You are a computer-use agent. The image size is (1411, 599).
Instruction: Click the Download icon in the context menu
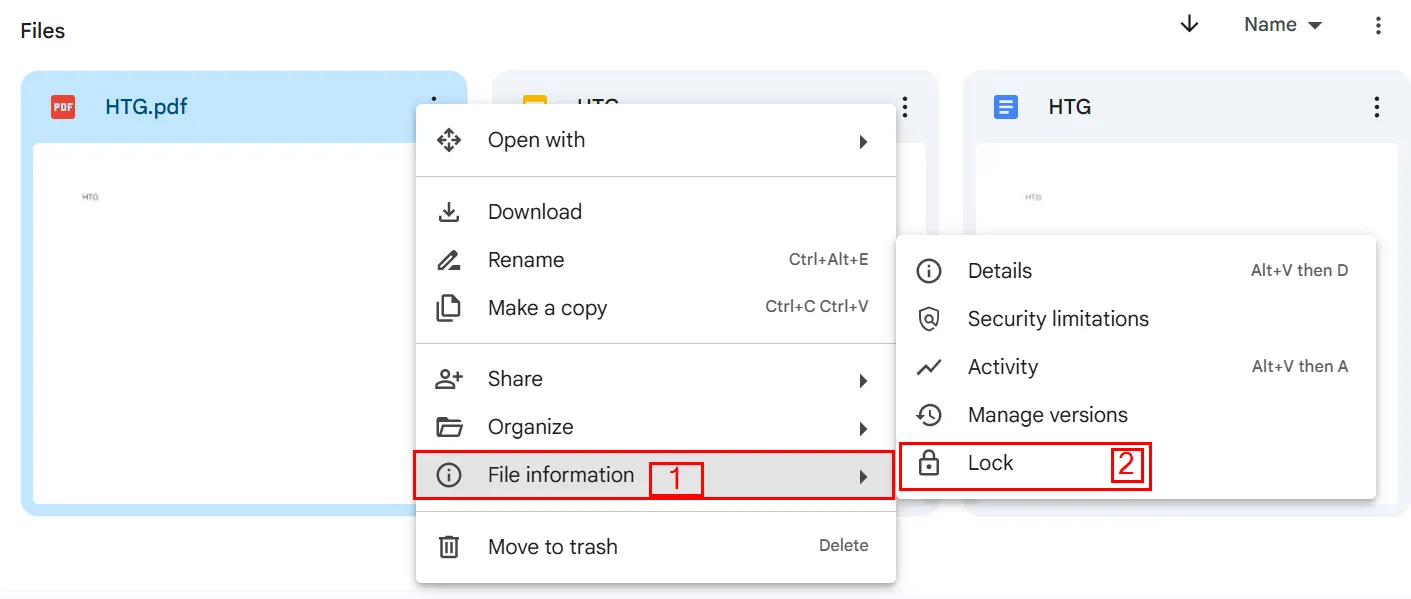(x=449, y=211)
